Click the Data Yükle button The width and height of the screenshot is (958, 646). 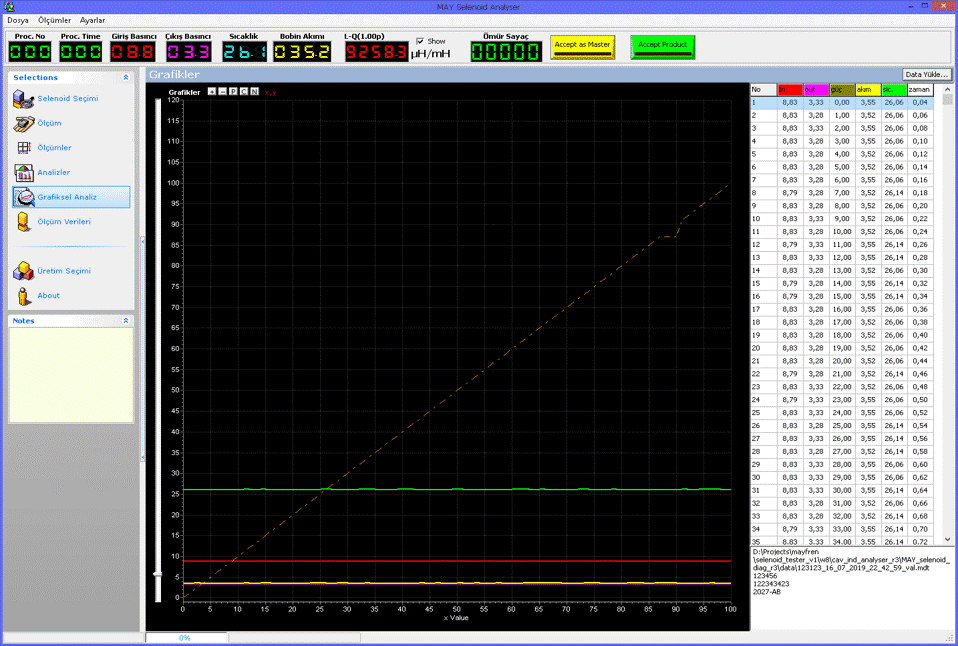point(926,75)
